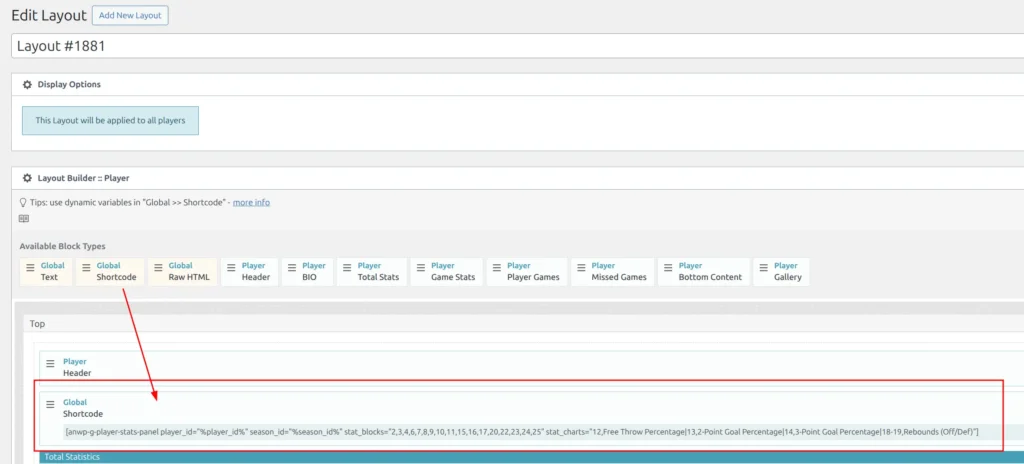
Task: Click handle icon of placed Player Header row
Action: (x=50, y=364)
